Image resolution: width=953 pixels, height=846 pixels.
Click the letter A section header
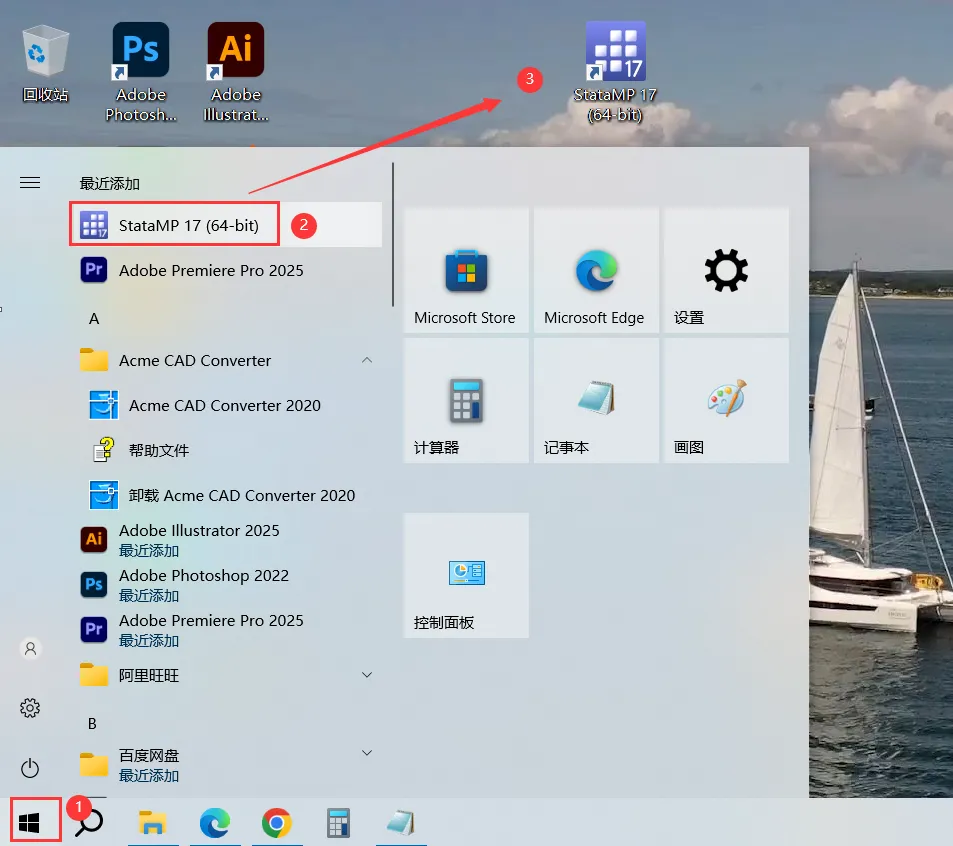pos(94,318)
